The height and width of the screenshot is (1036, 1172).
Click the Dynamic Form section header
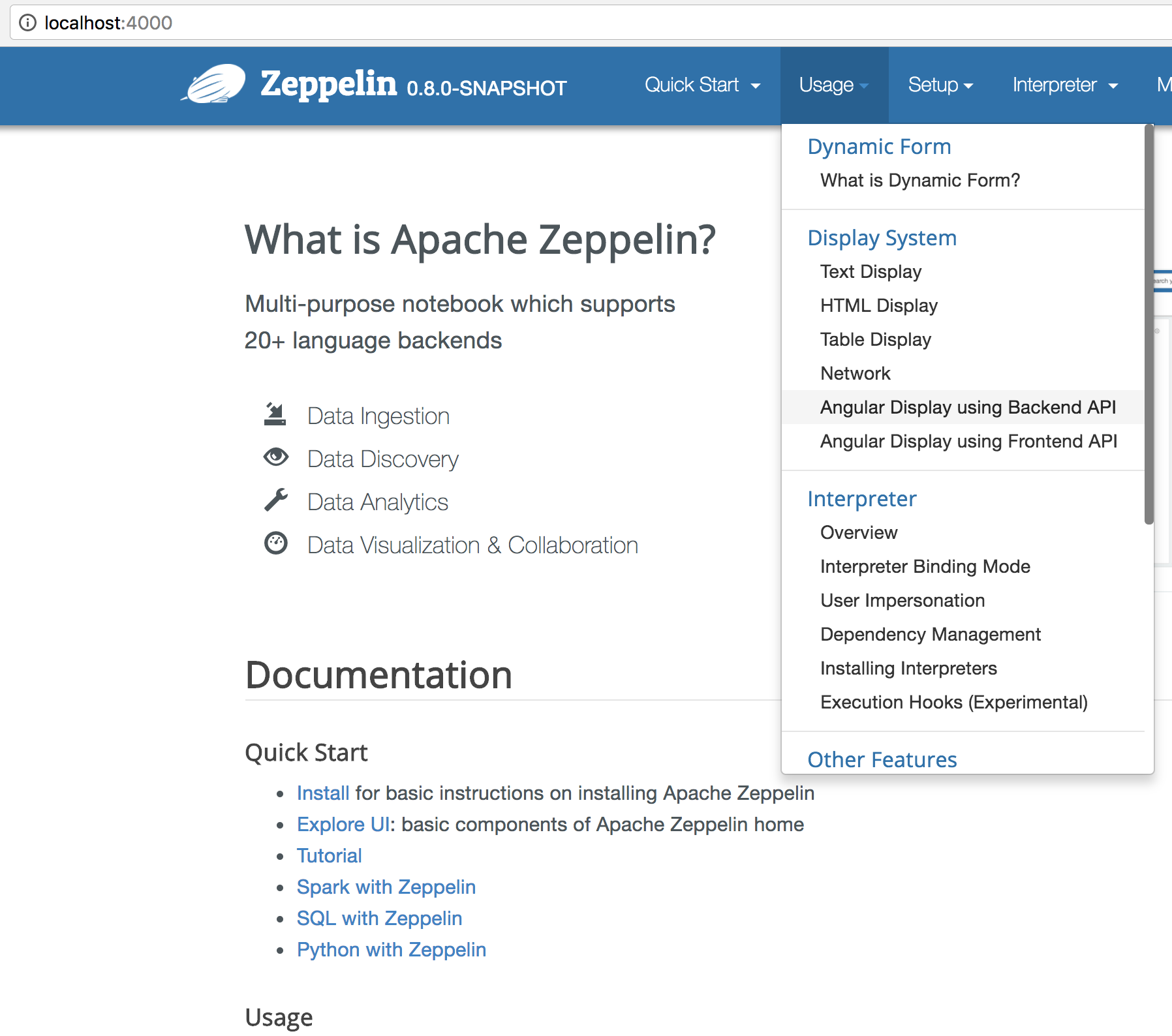(879, 147)
